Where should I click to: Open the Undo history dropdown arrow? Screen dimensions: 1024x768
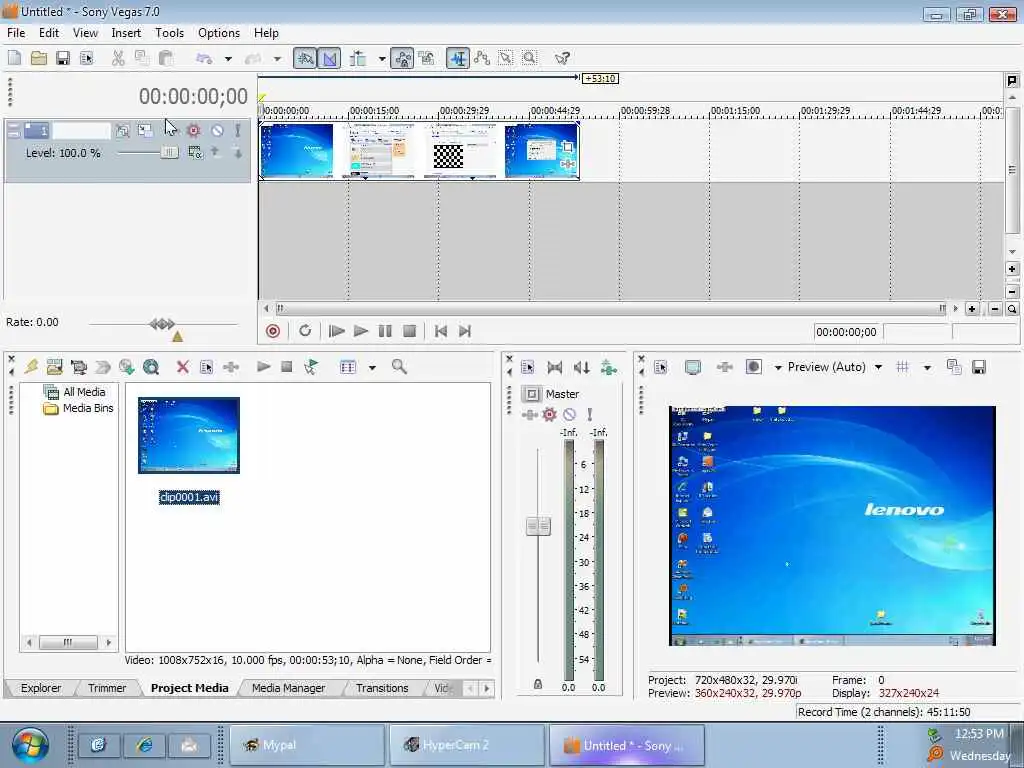pyautogui.click(x=228, y=59)
